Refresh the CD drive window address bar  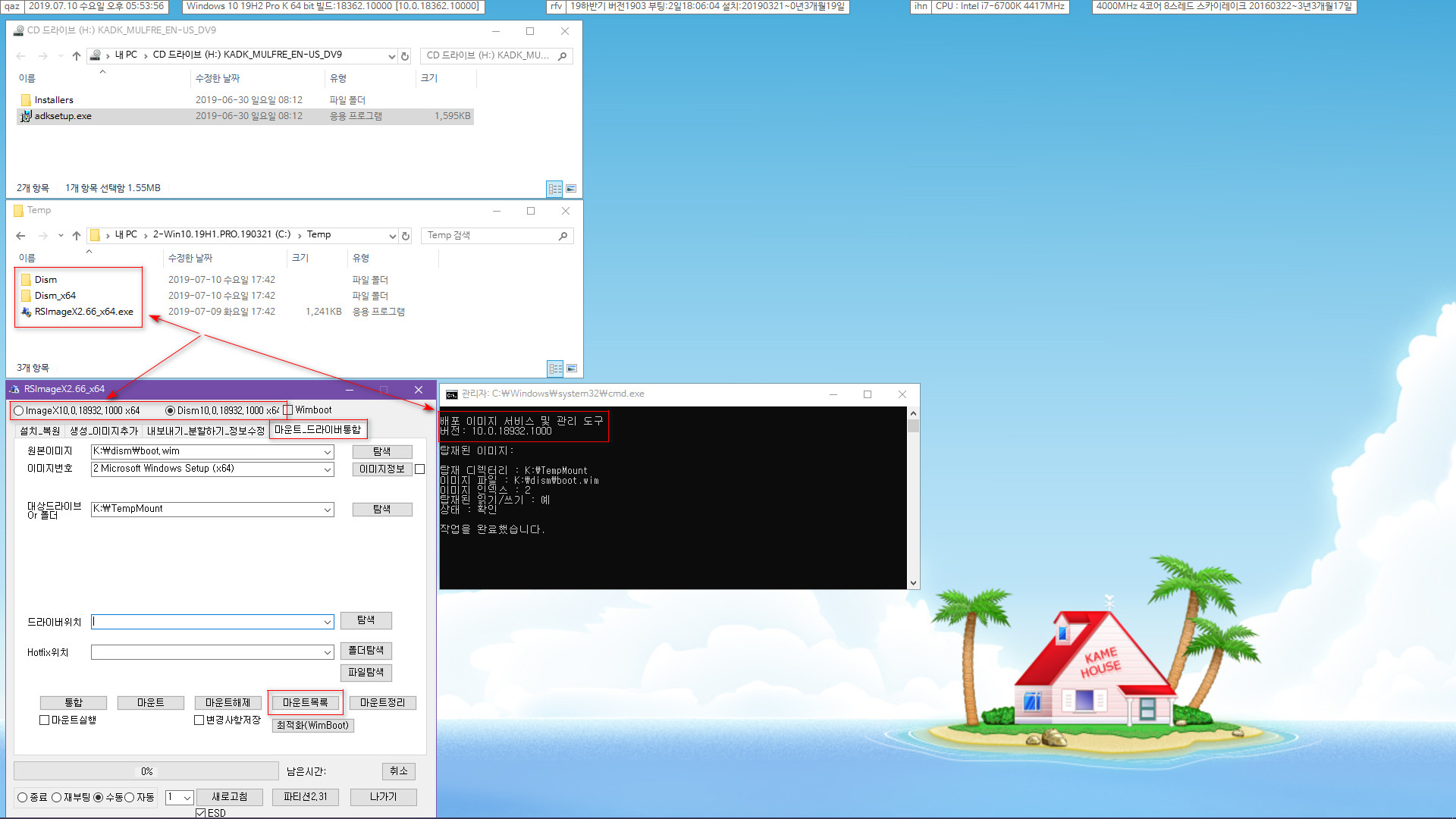[x=405, y=56]
